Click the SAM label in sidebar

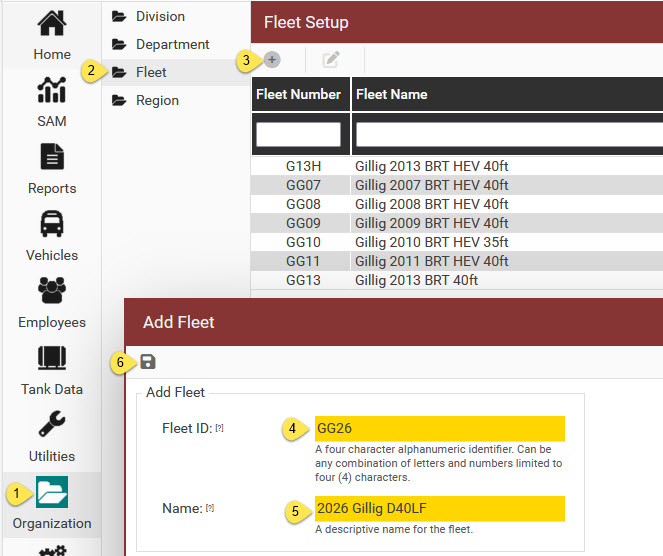pyautogui.click(x=52, y=121)
